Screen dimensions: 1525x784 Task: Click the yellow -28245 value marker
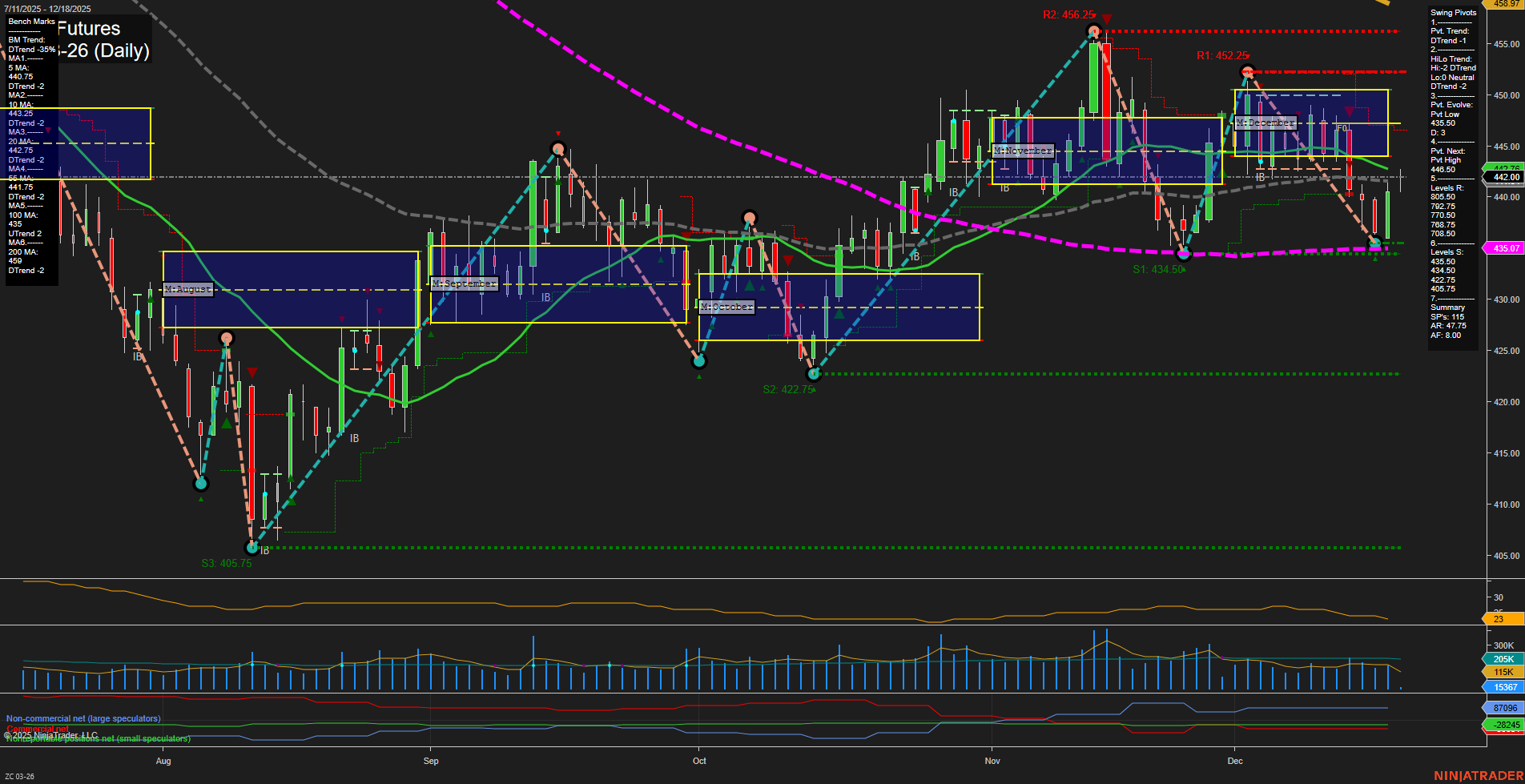coord(1503,724)
